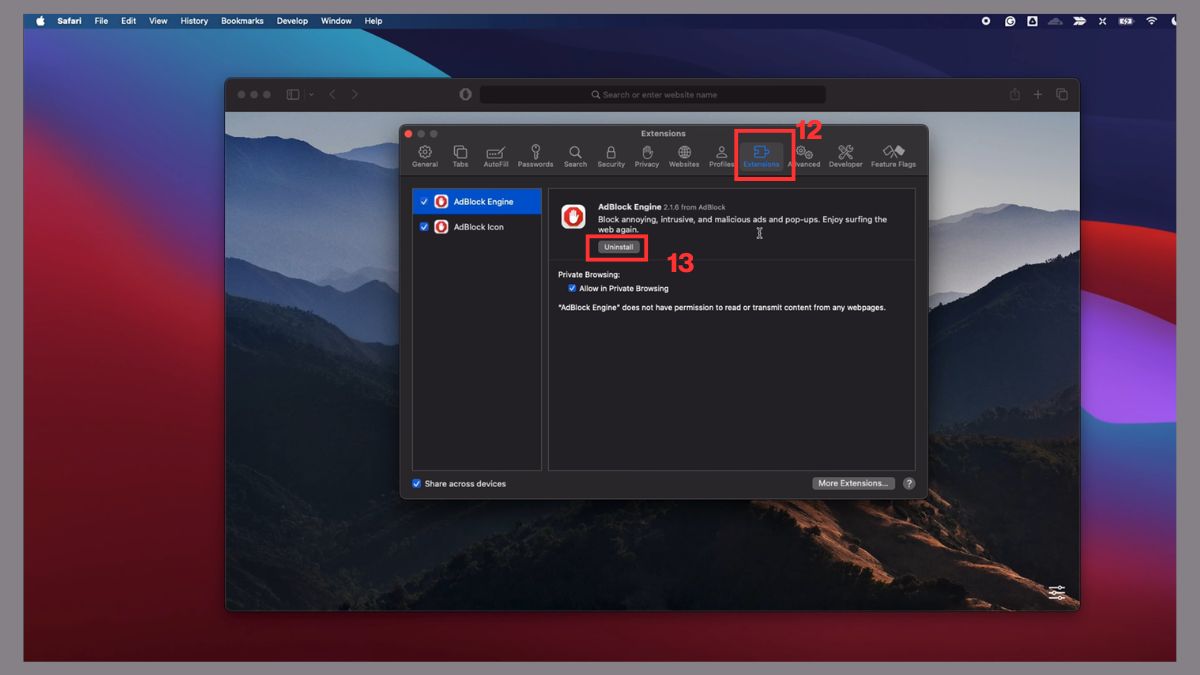
Task: Show the tab overview in Safari
Action: [x=1062, y=95]
